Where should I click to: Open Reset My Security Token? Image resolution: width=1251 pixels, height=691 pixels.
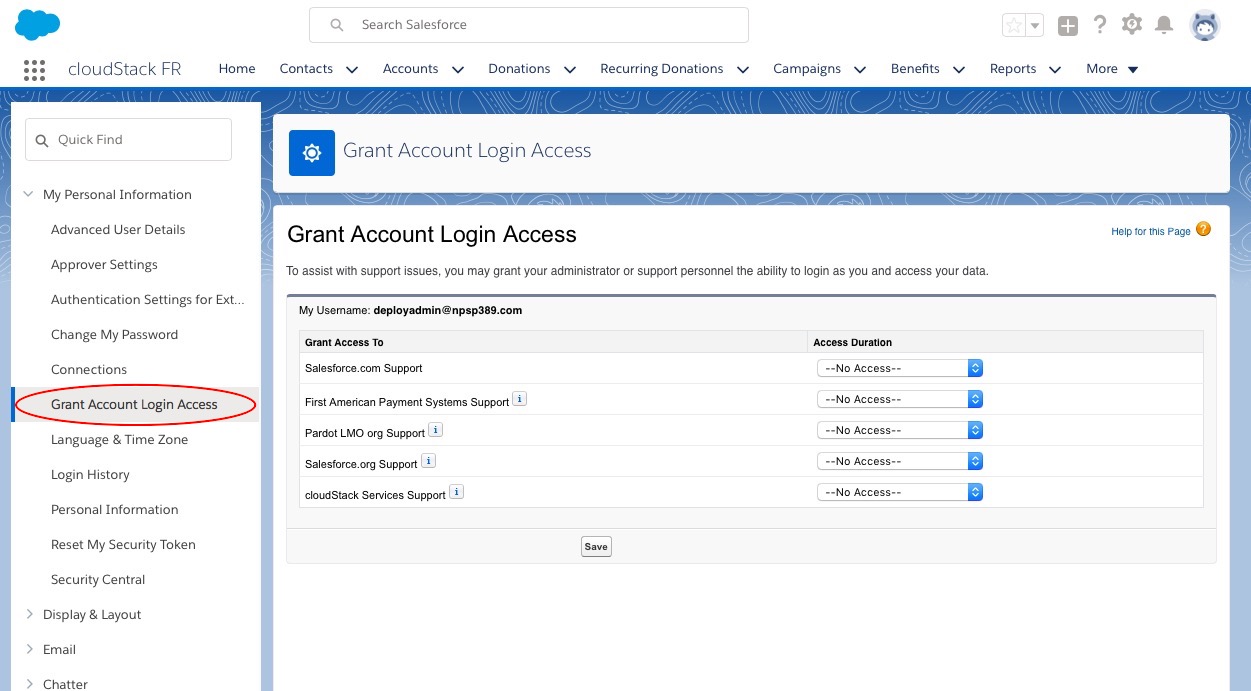click(x=123, y=545)
